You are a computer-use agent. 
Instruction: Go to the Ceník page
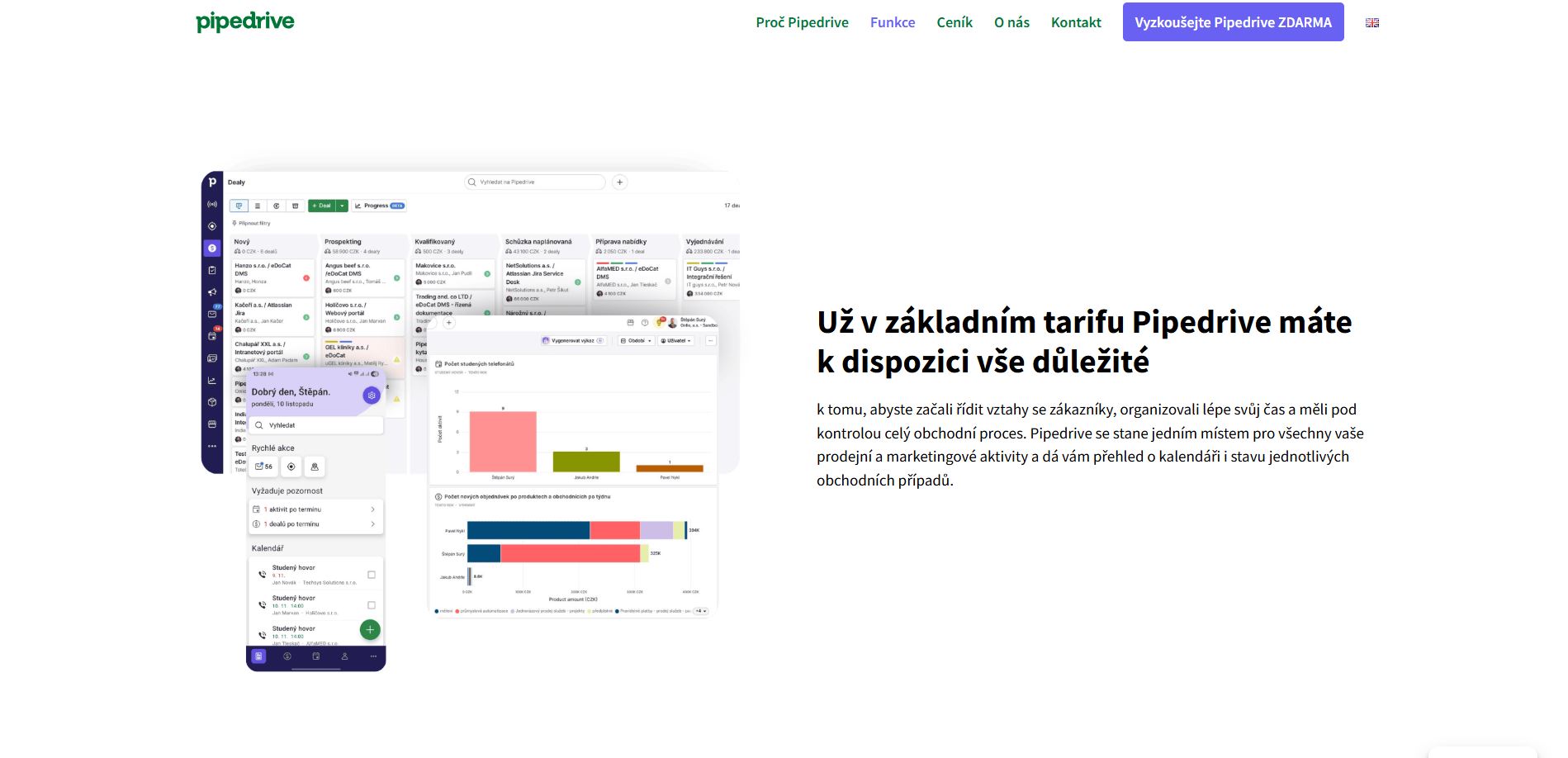(x=955, y=22)
